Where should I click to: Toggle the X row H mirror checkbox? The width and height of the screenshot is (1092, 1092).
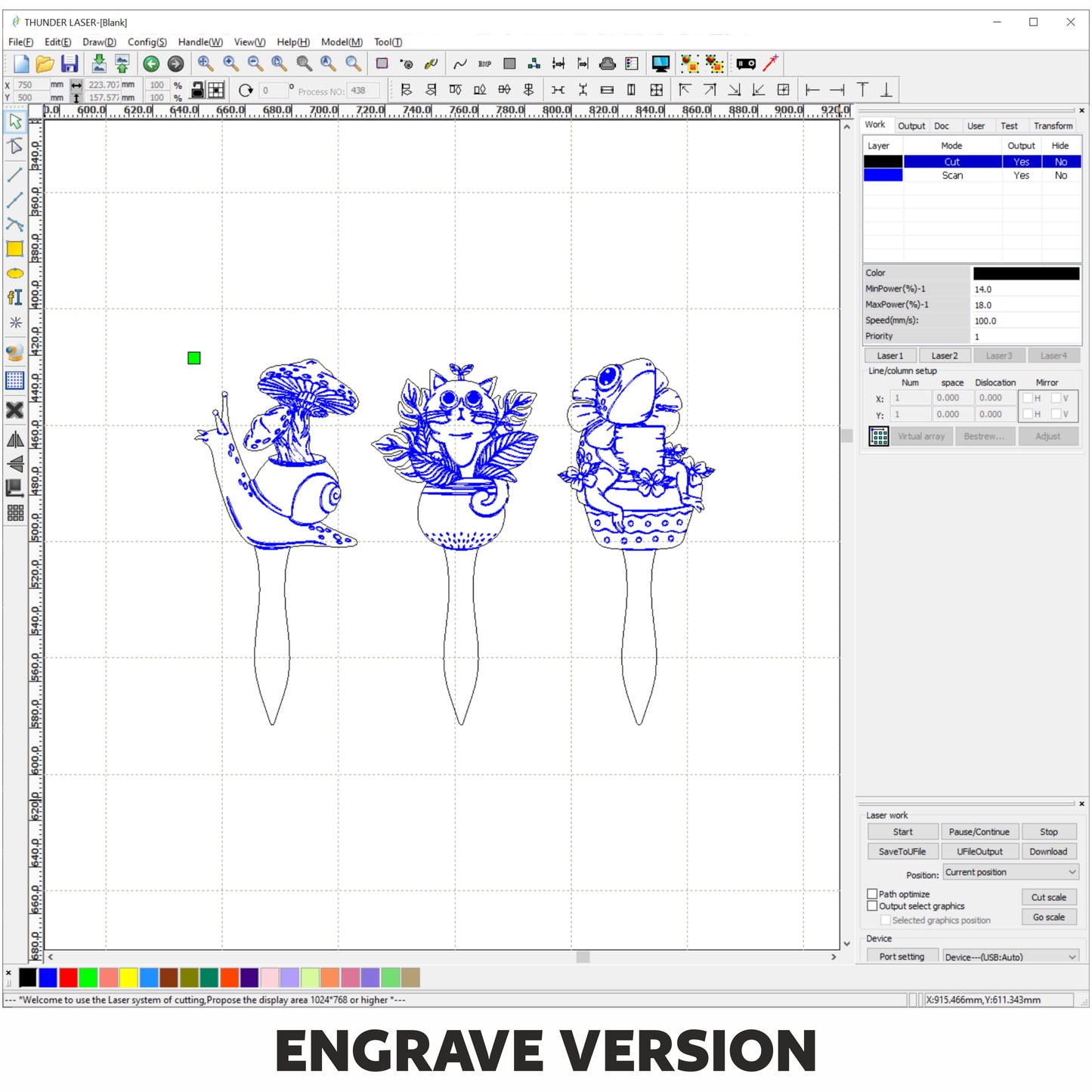(1028, 398)
